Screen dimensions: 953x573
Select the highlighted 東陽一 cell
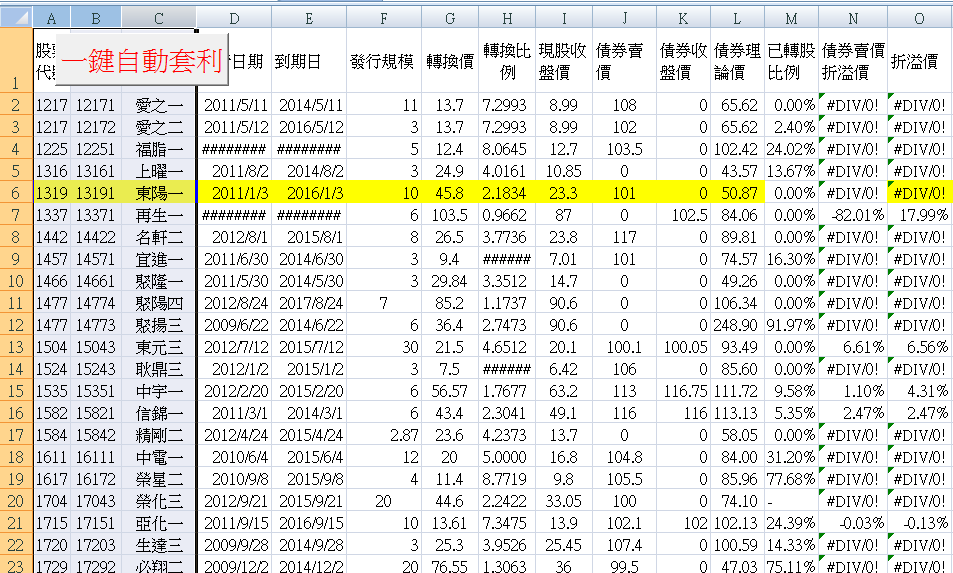coord(159,192)
